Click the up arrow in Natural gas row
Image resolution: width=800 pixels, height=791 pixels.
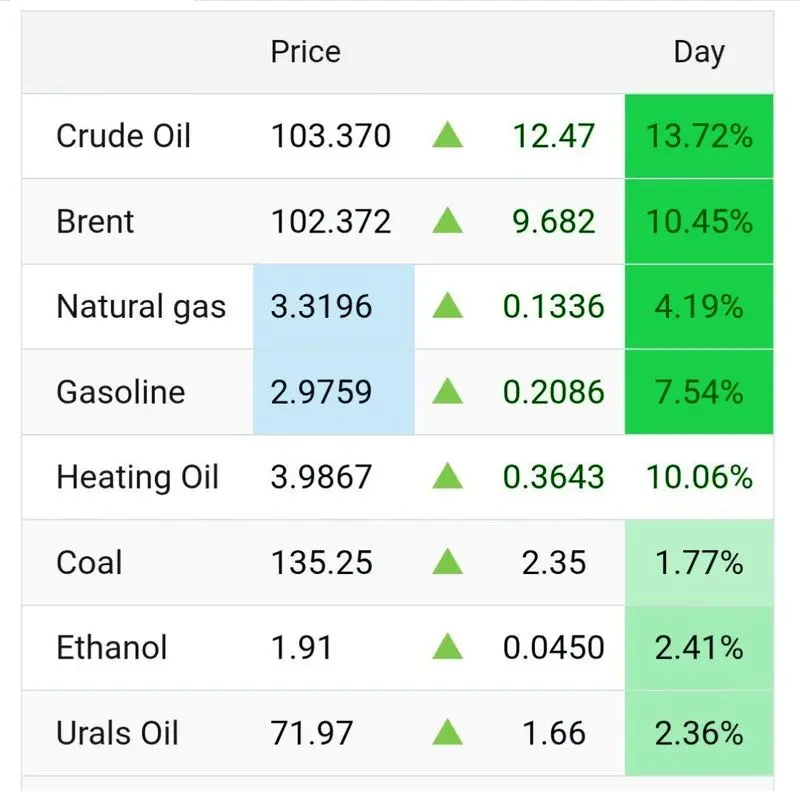(x=448, y=307)
